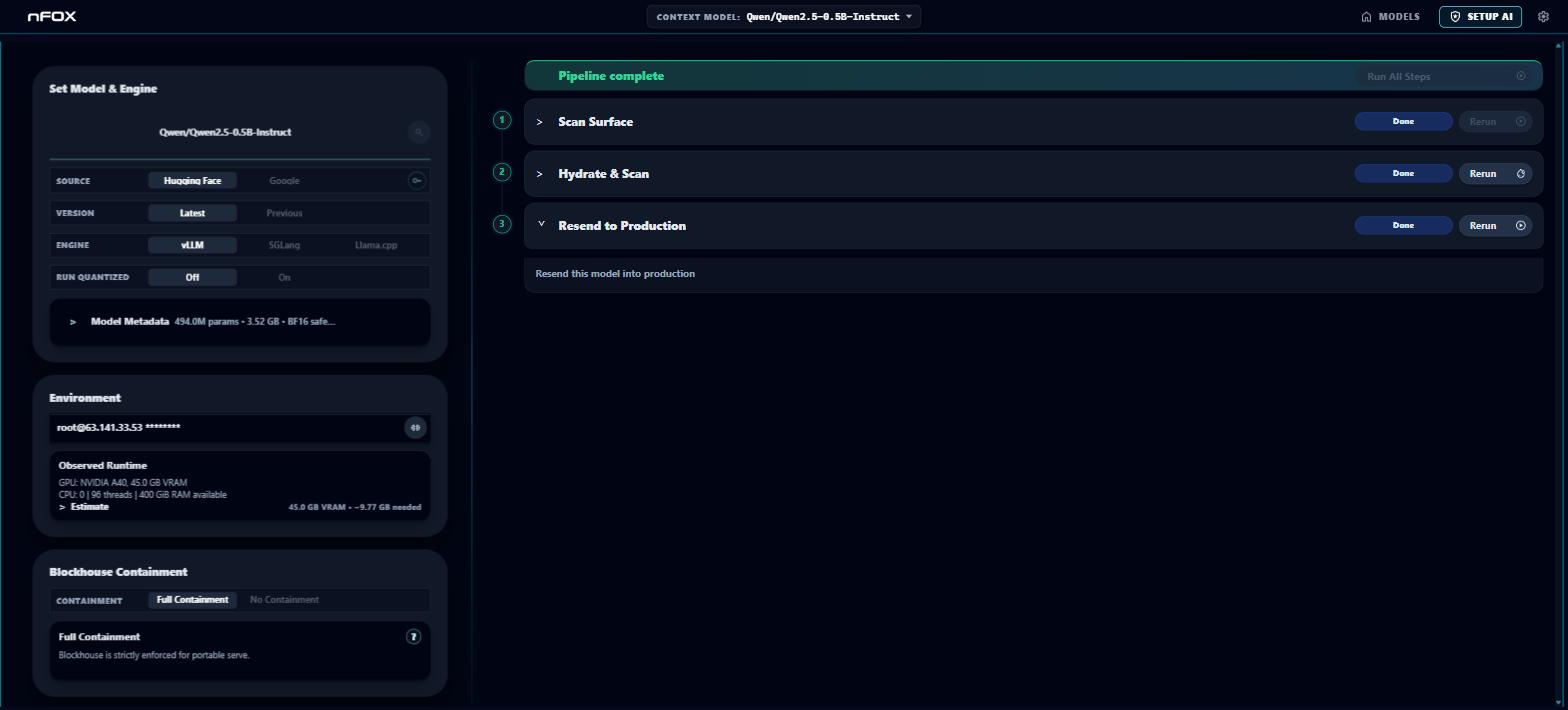This screenshot has height=710, width=1568.
Task: Click the '45.0 GB VRAM • ~9.77 GB needed' text
Action: (x=355, y=507)
